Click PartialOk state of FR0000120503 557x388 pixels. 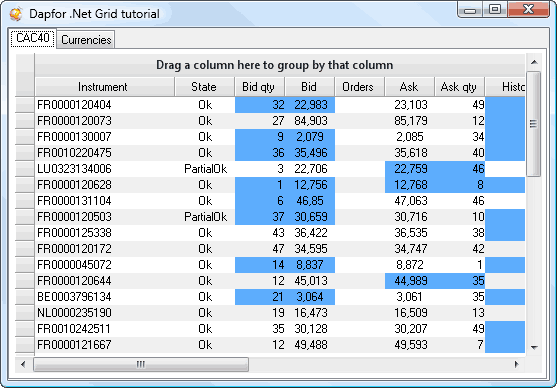pos(205,217)
